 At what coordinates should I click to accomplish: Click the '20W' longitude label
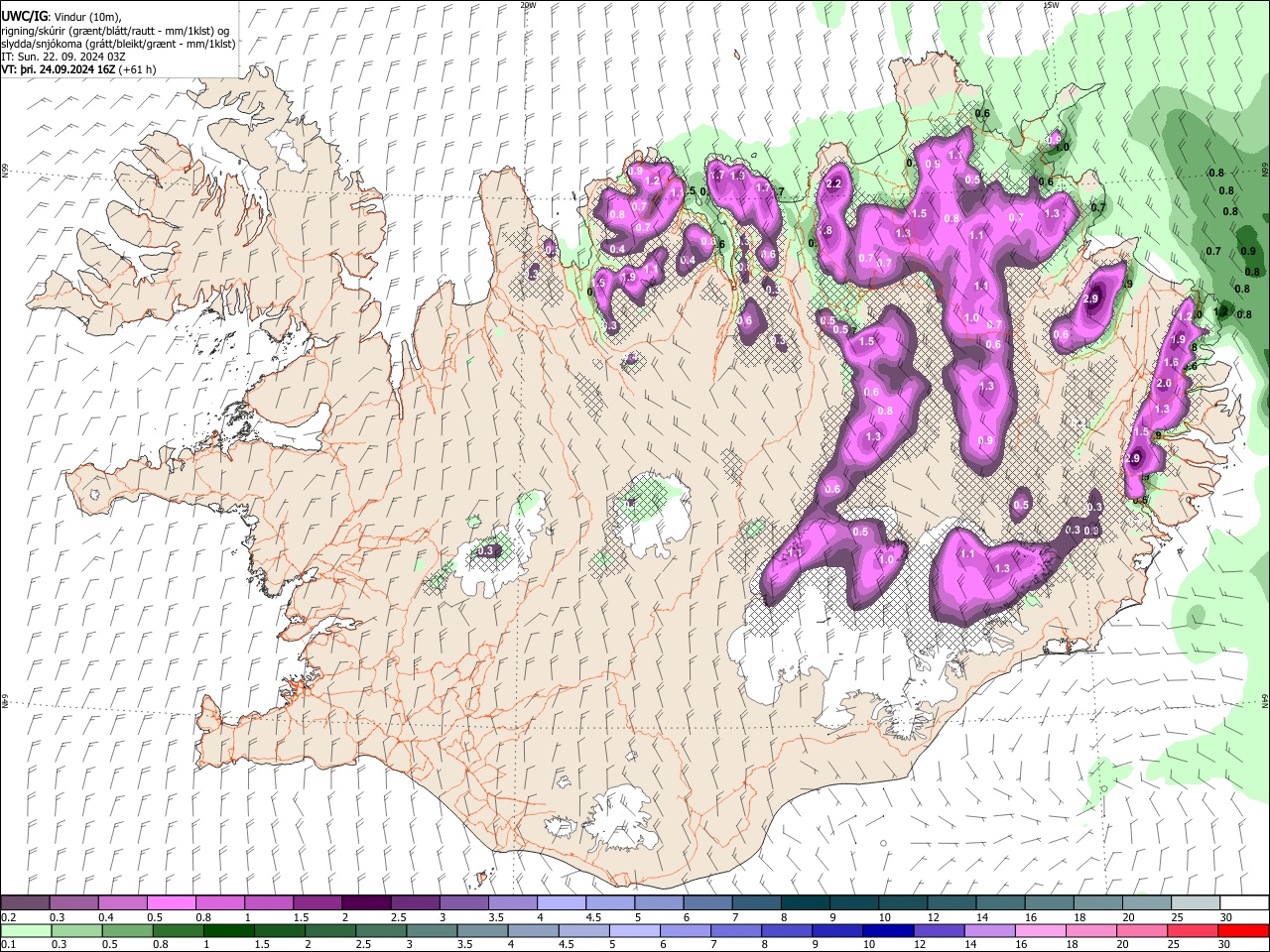(x=529, y=5)
